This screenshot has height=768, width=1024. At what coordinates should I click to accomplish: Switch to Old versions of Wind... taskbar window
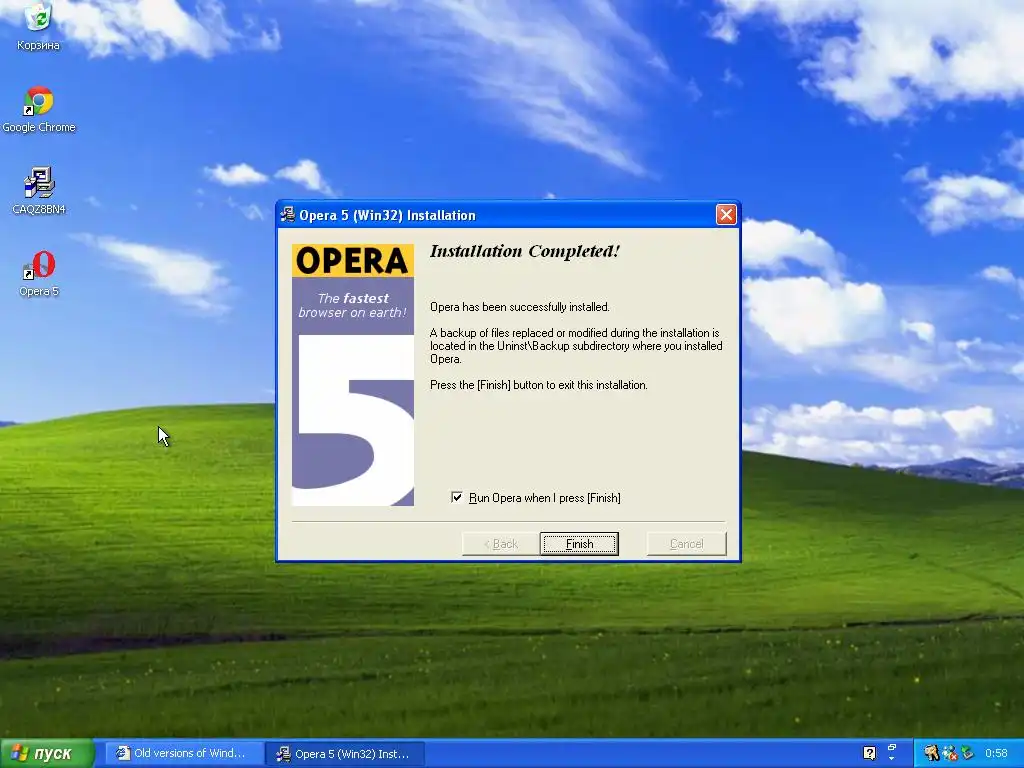182,754
